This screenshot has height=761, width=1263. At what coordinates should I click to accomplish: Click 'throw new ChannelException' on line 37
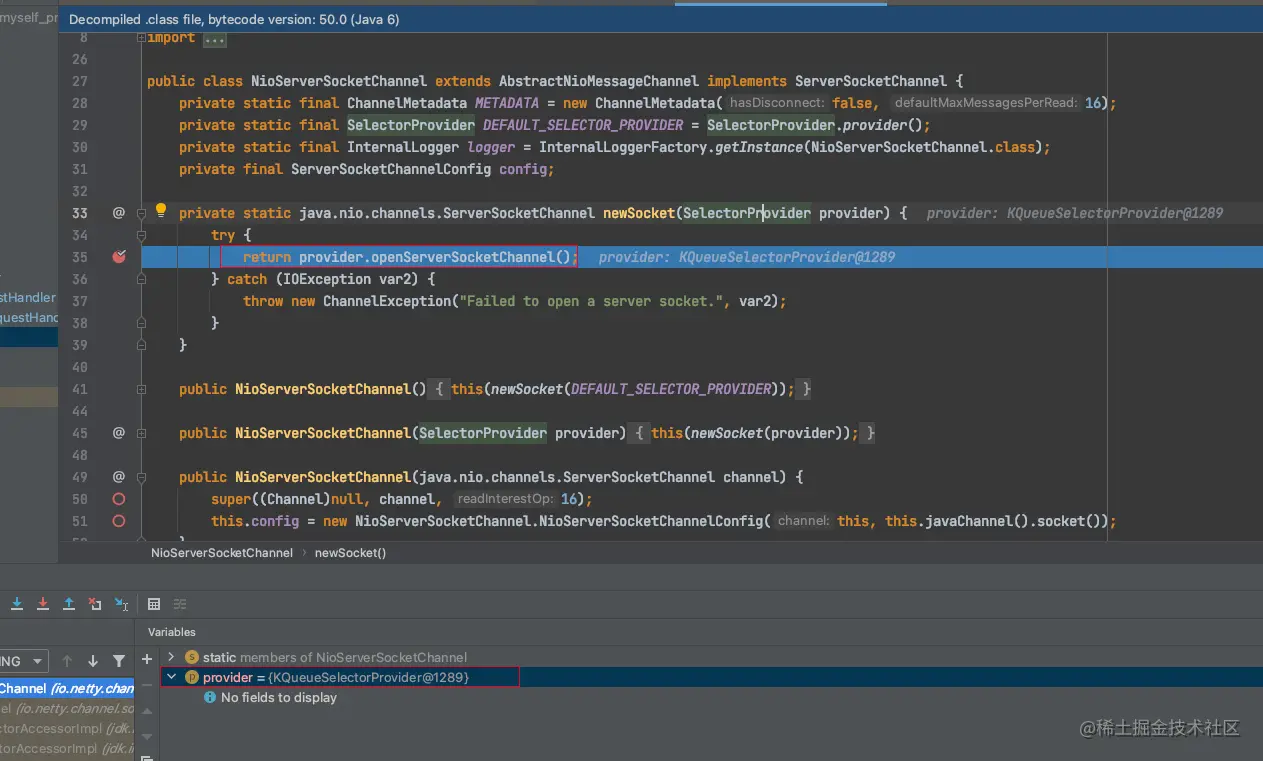347,301
